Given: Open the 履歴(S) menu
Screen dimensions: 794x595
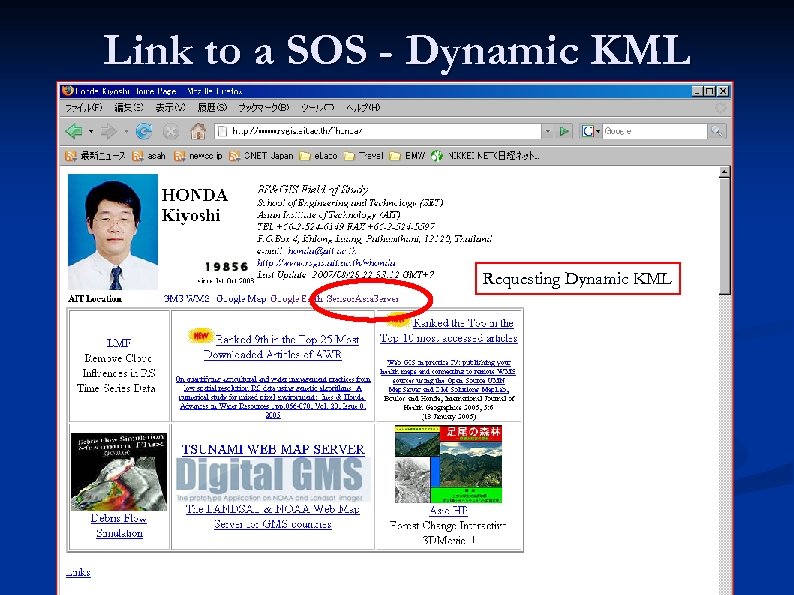Looking at the screenshot, I should point(212,107).
